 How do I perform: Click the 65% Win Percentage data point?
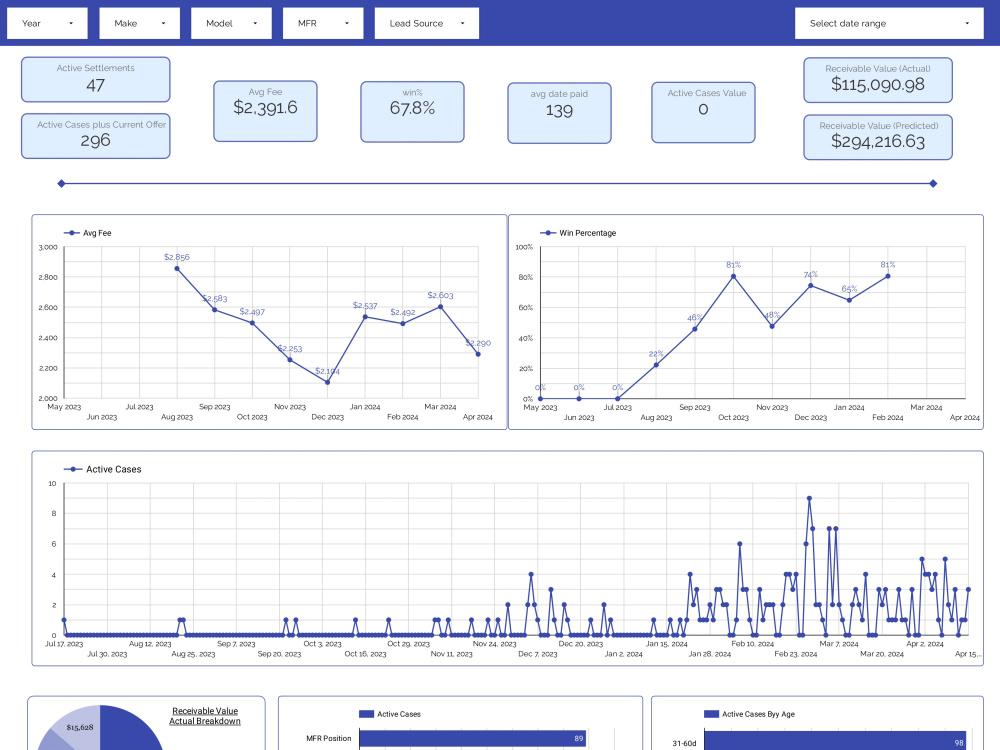[x=849, y=300]
